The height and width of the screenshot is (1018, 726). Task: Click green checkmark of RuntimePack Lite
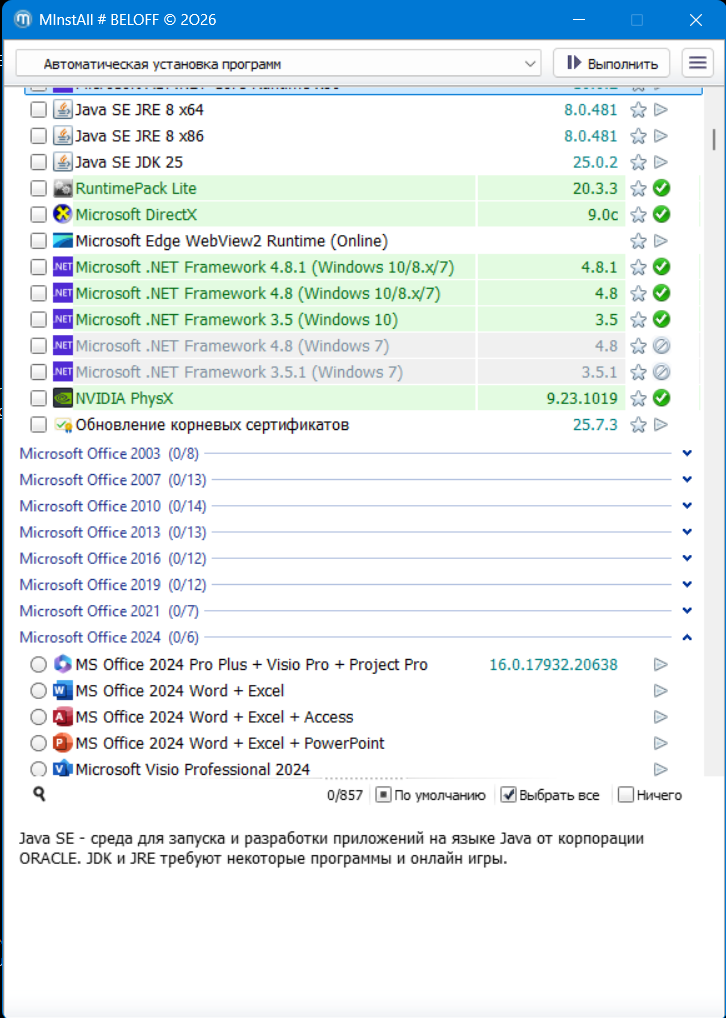tap(662, 188)
